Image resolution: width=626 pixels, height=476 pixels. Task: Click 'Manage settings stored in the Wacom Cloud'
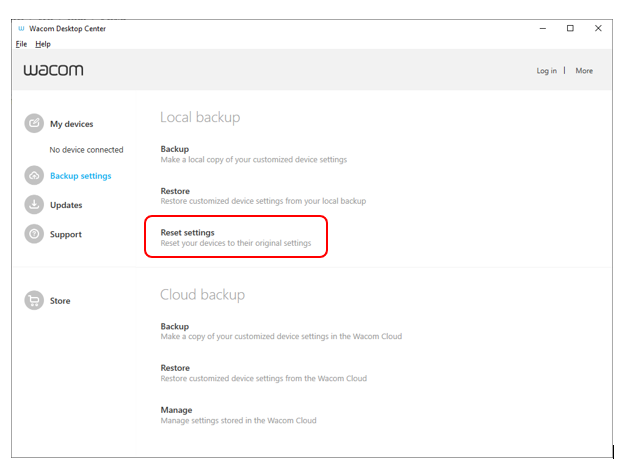pyautogui.click(x=238, y=420)
